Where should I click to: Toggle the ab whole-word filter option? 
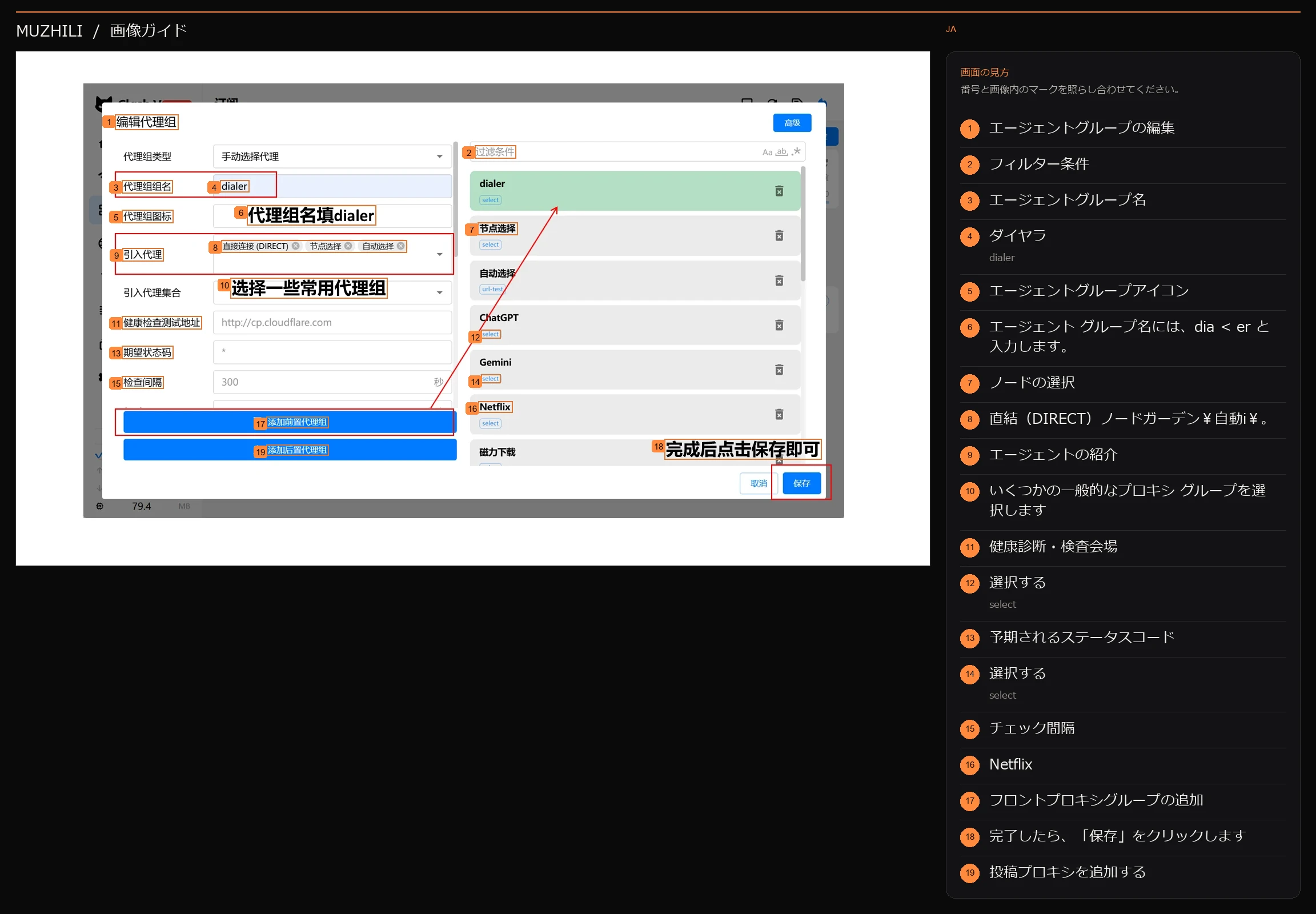click(x=781, y=153)
